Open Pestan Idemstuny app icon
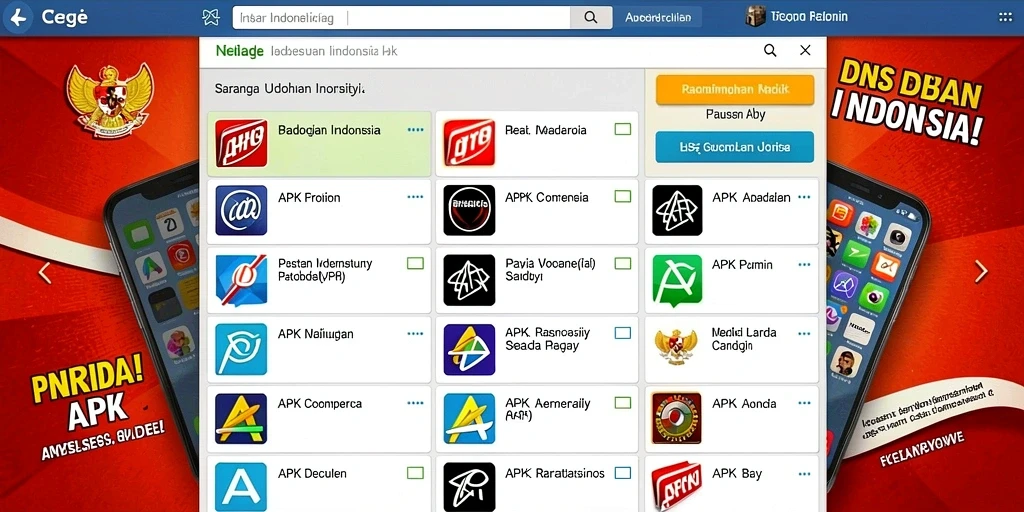1024x512 pixels. click(x=241, y=280)
